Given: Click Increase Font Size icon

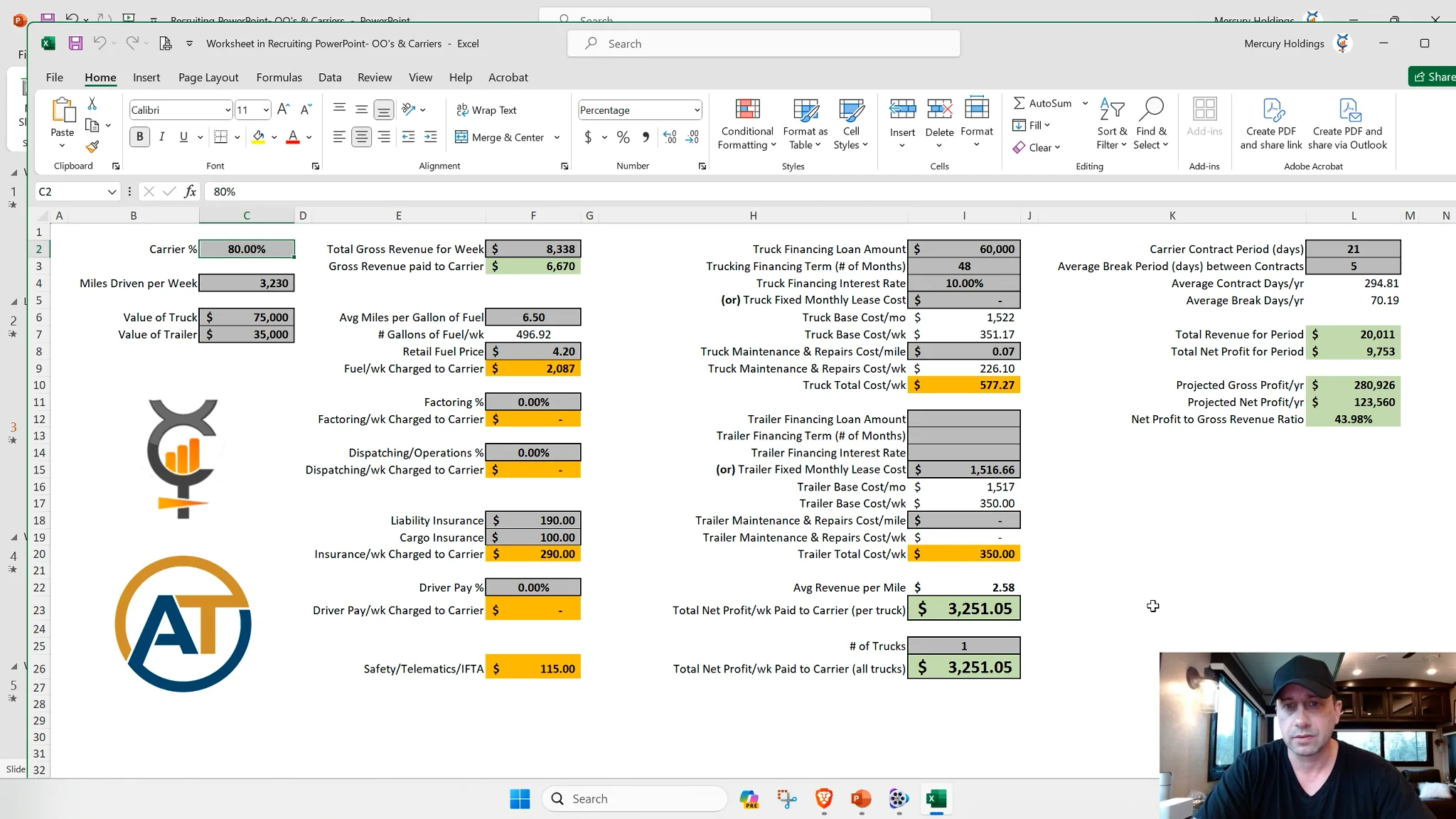Looking at the screenshot, I should click(x=283, y=109).
